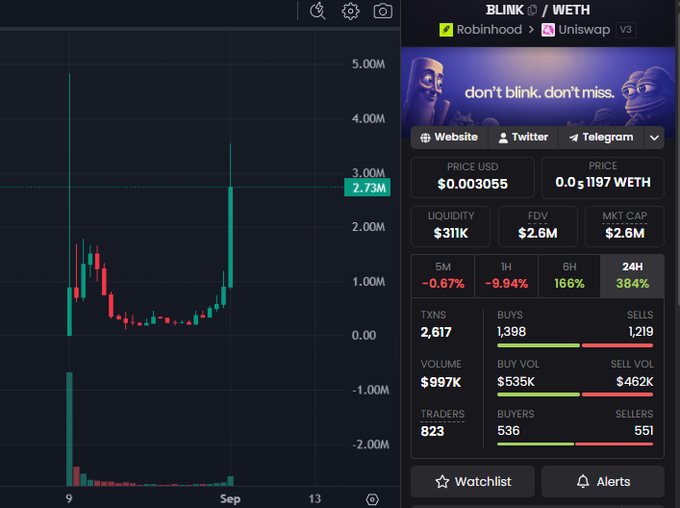This screenshot has width=680, height=508.
Task: Click the SELLERS count 551
Action: (644, 431)
